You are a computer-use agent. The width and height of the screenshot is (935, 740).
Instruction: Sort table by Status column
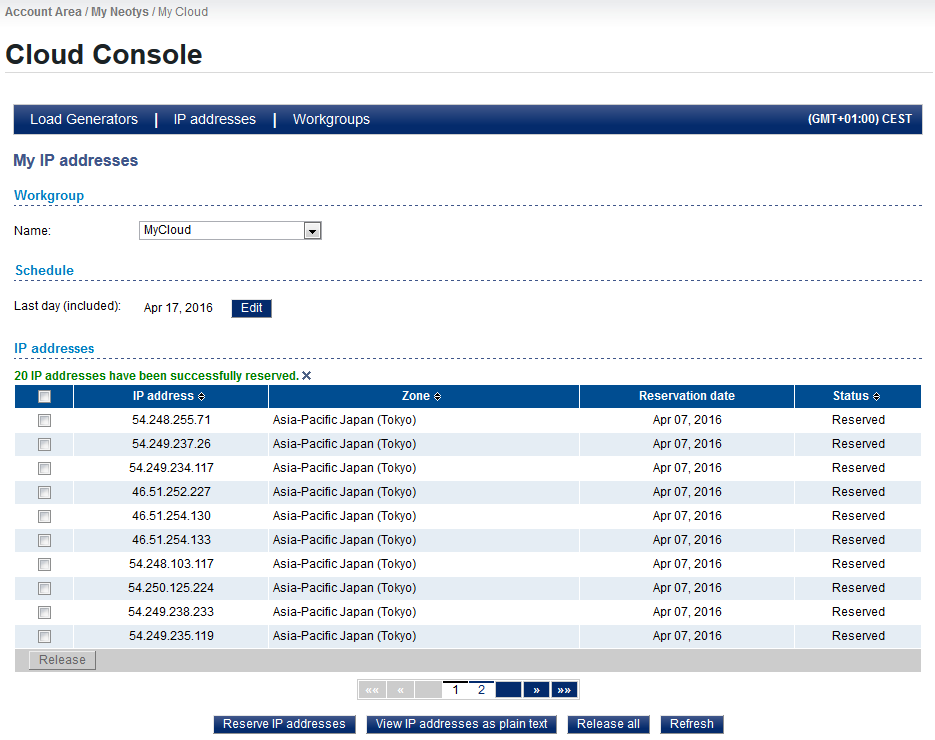(x=857, y=397)
